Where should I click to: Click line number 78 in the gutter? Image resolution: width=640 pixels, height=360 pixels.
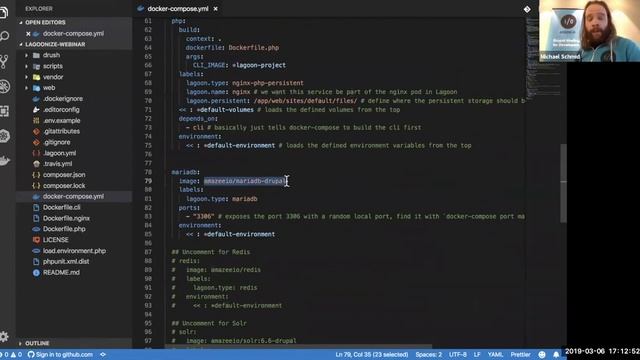point(148,172)
